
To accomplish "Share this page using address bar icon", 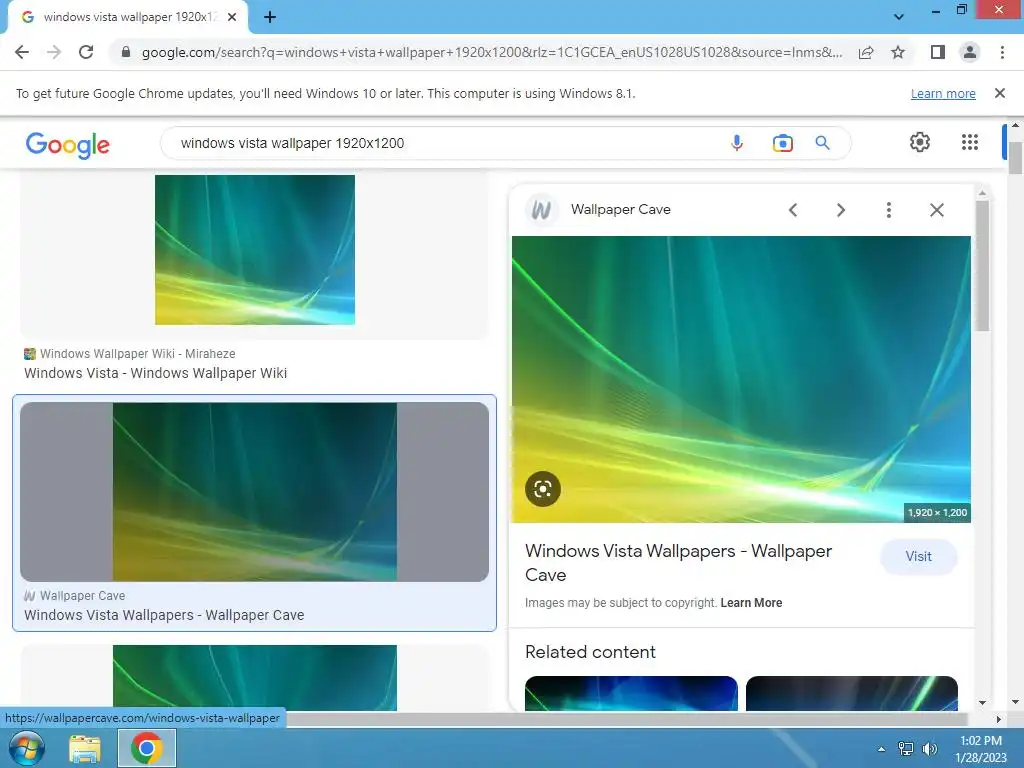I will pos(866,52).
